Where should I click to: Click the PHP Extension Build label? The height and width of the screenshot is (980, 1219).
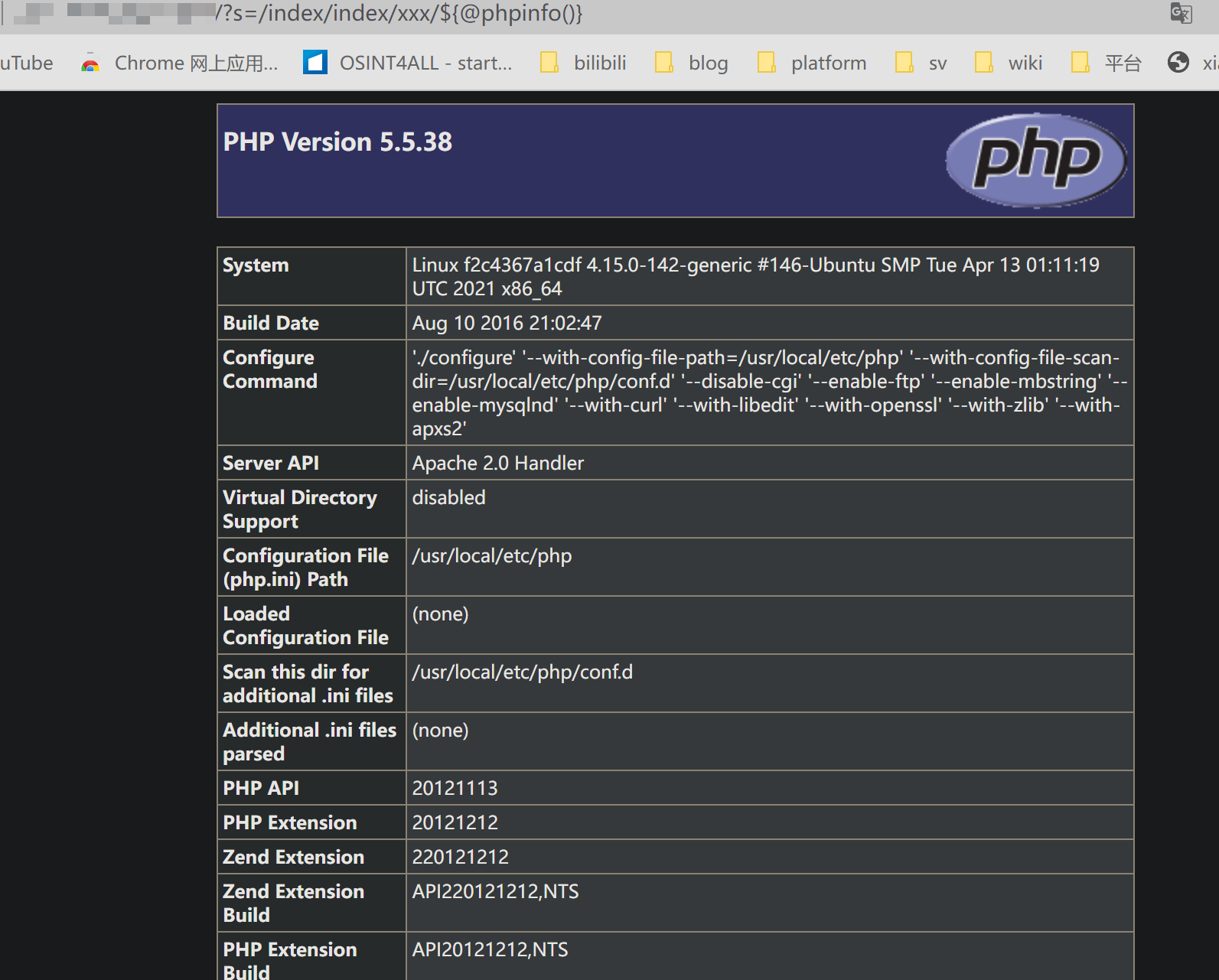point(290,961)
